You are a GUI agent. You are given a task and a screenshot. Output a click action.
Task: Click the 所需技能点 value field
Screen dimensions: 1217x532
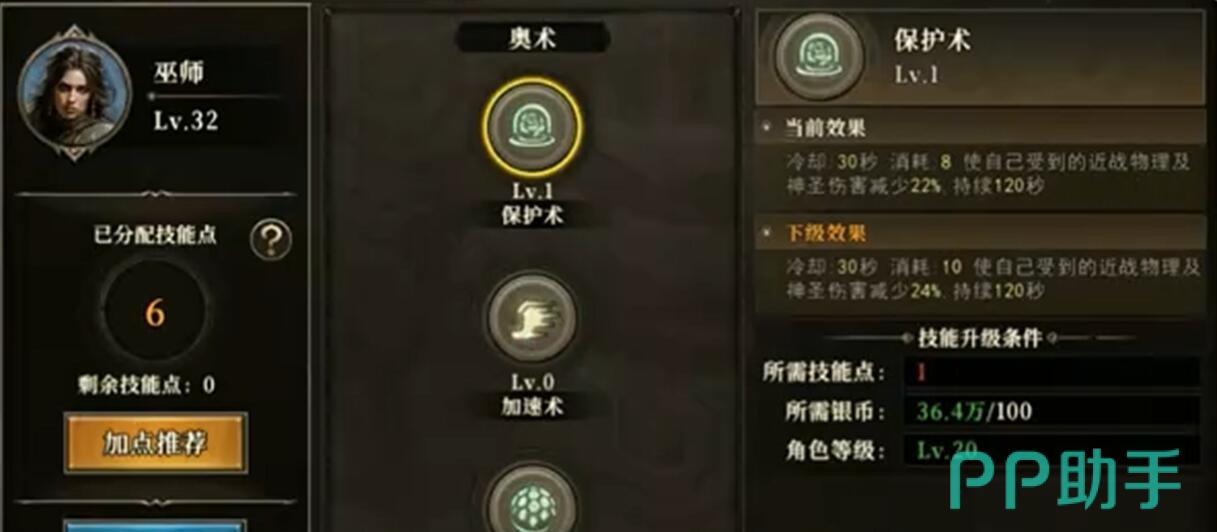pyautogui.click(x=1051, y=372)
